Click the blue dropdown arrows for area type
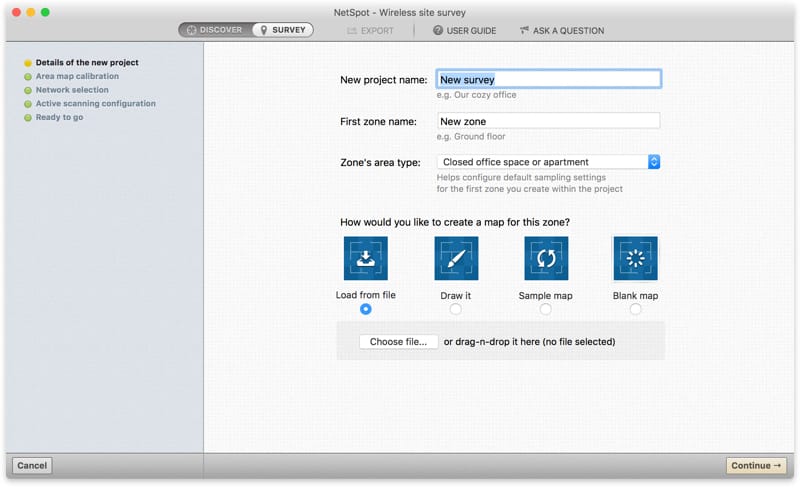This screenshot has width=800, height=488. coord(654,162)
